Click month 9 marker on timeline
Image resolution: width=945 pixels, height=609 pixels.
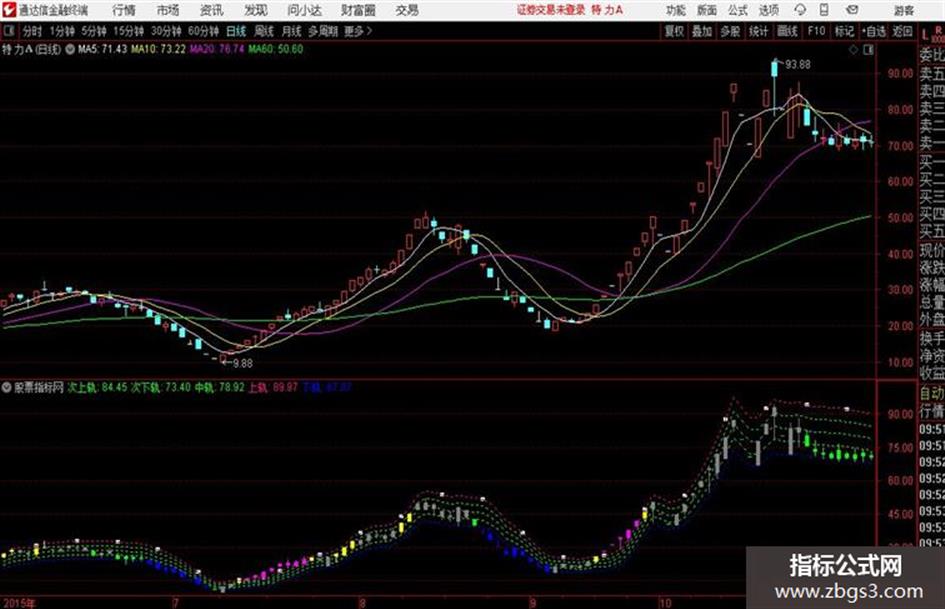click(x=532, y=603)
